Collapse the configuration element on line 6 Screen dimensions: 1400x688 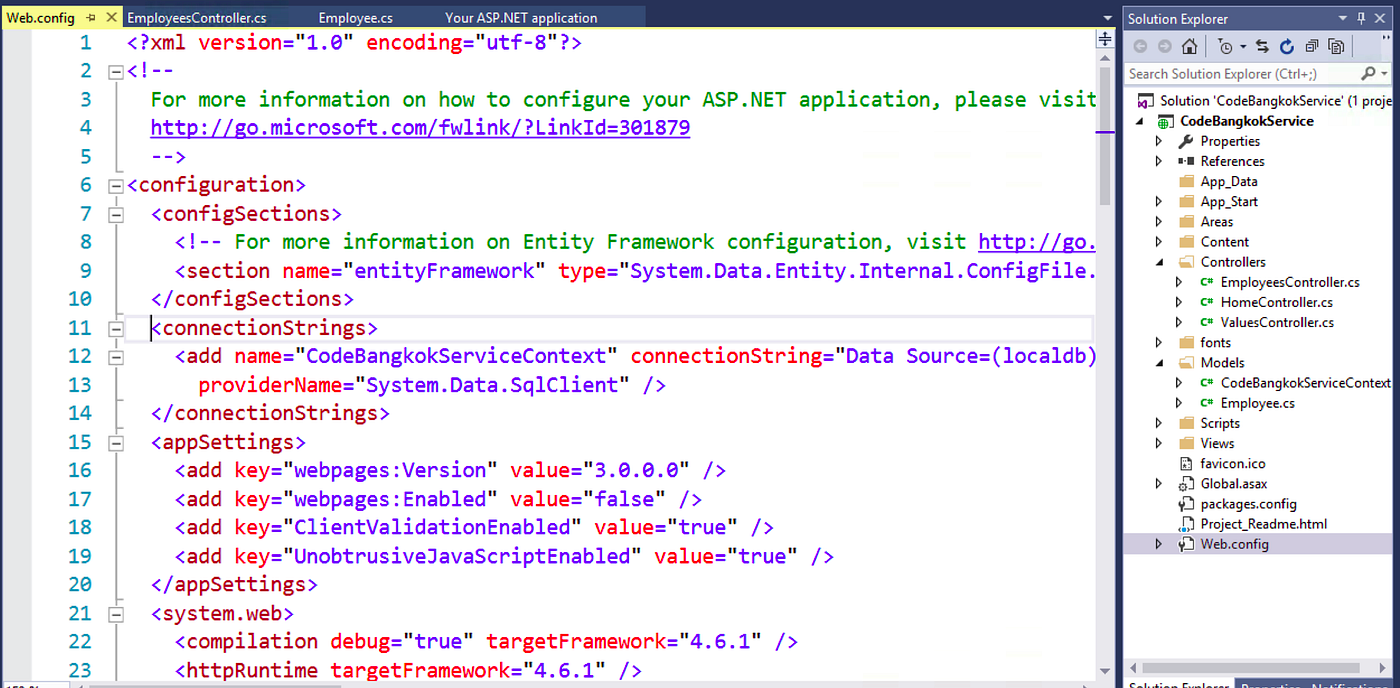tap(116, 184)
